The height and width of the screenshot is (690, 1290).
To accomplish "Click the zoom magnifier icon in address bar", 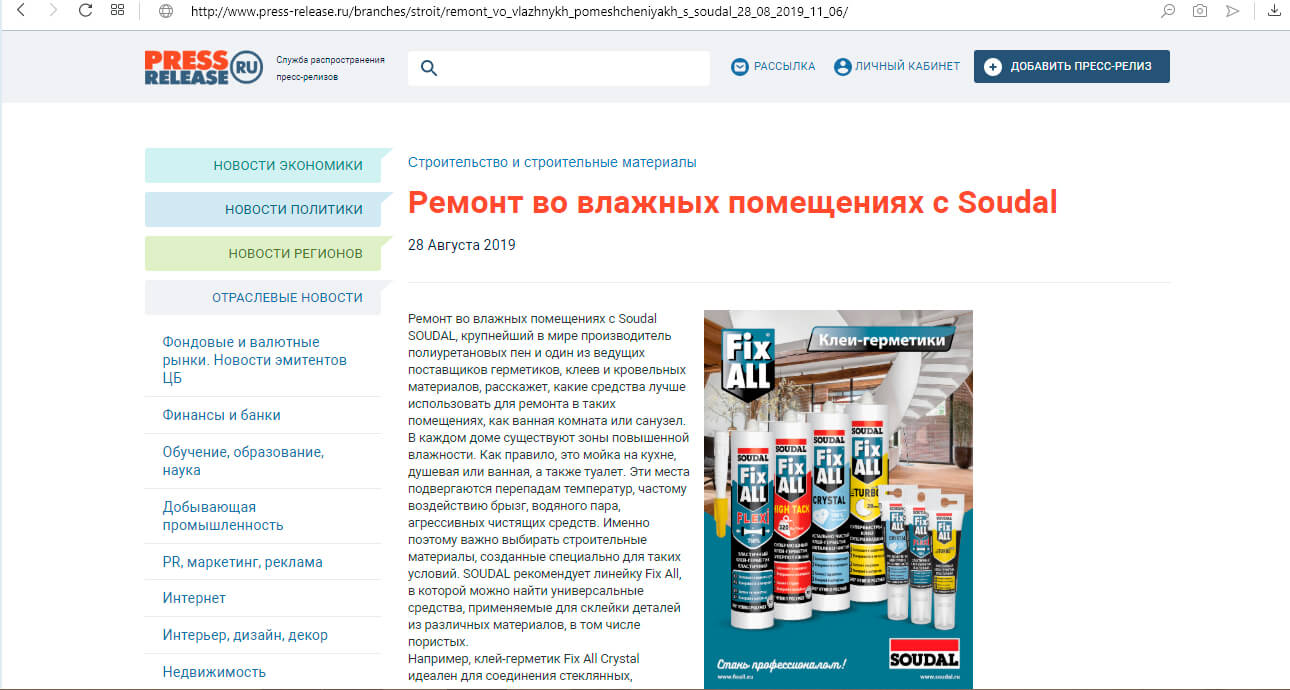I will click(x=1167, y=11).
